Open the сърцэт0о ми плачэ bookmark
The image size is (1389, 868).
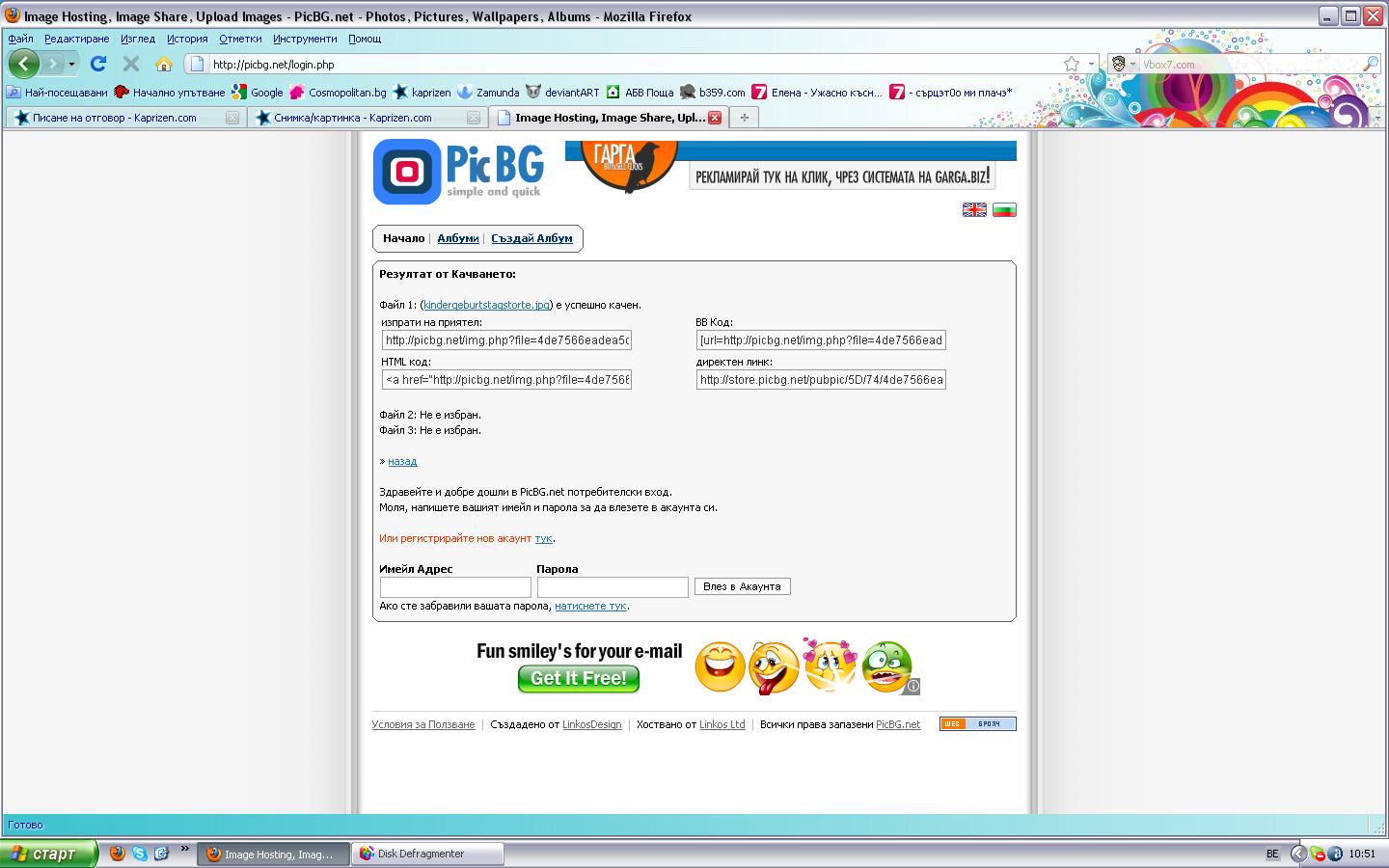tap(950, 93)
